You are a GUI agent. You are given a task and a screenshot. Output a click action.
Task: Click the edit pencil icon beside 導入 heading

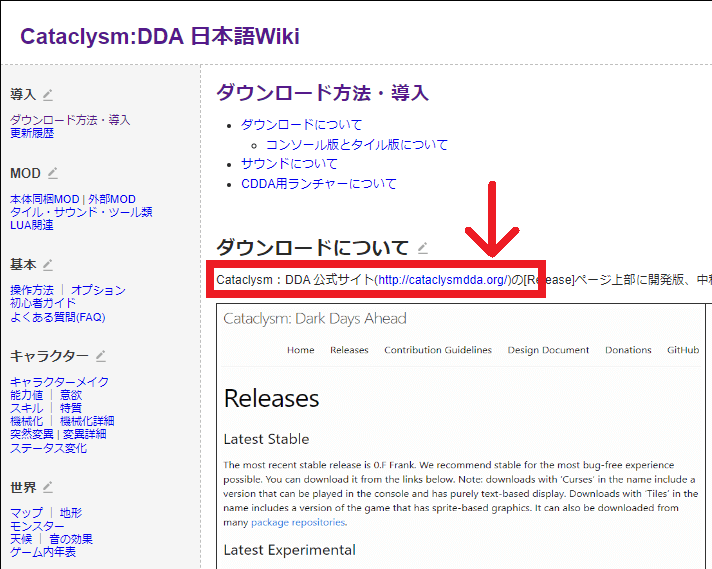pos(48,95)
